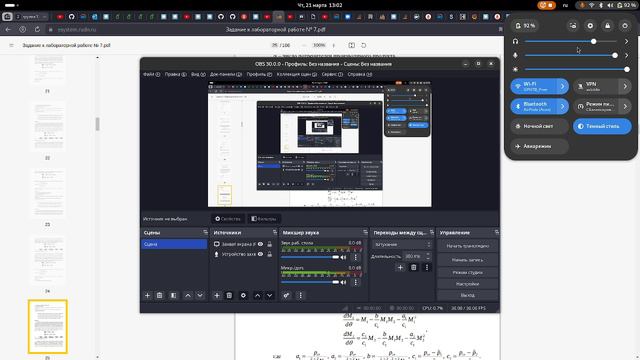Expand sound output device chevron
Viewport: 640px width, 360px height.
point(627,41)
